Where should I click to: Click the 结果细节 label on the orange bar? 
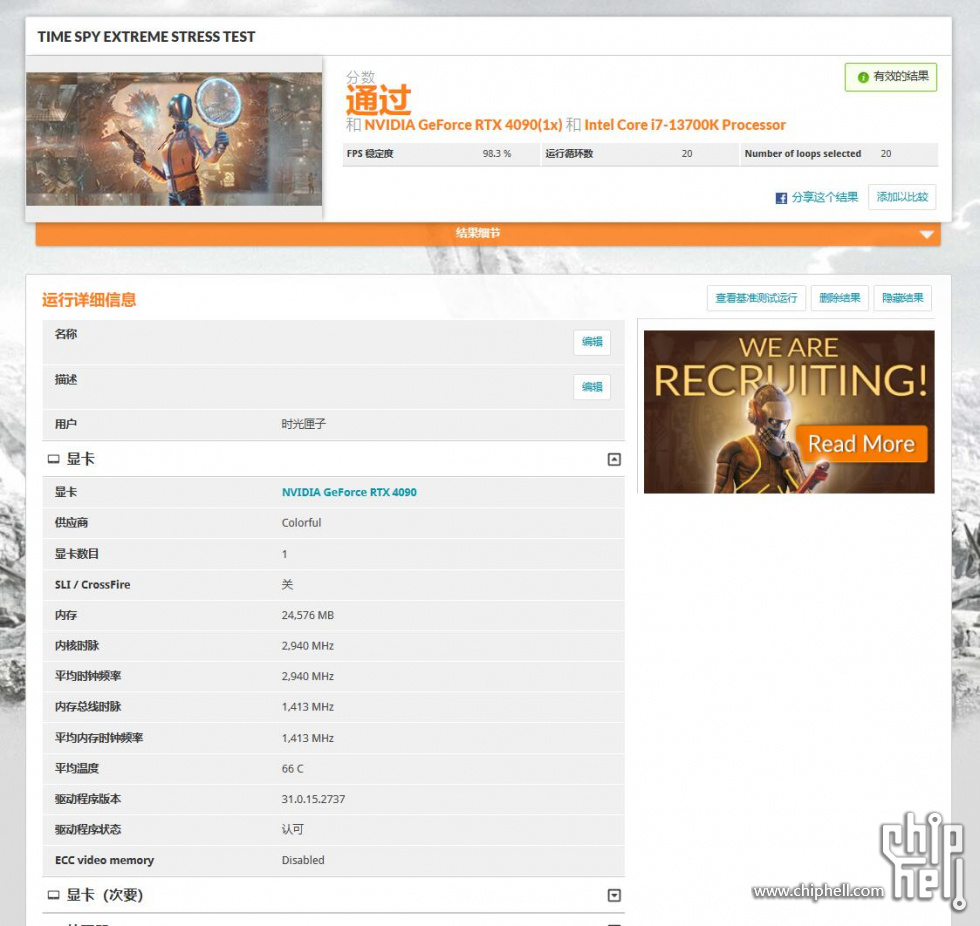tap(478, 234)
